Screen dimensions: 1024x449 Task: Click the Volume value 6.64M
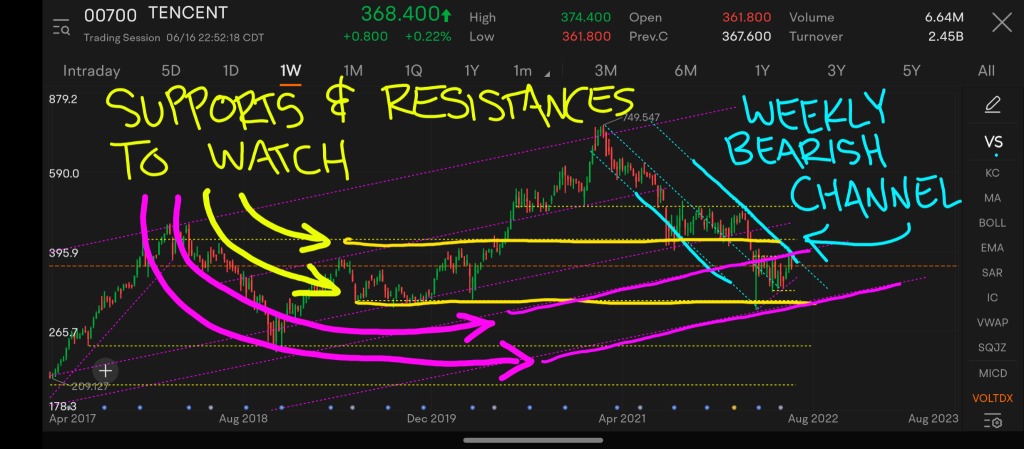[x=944, y=18]
